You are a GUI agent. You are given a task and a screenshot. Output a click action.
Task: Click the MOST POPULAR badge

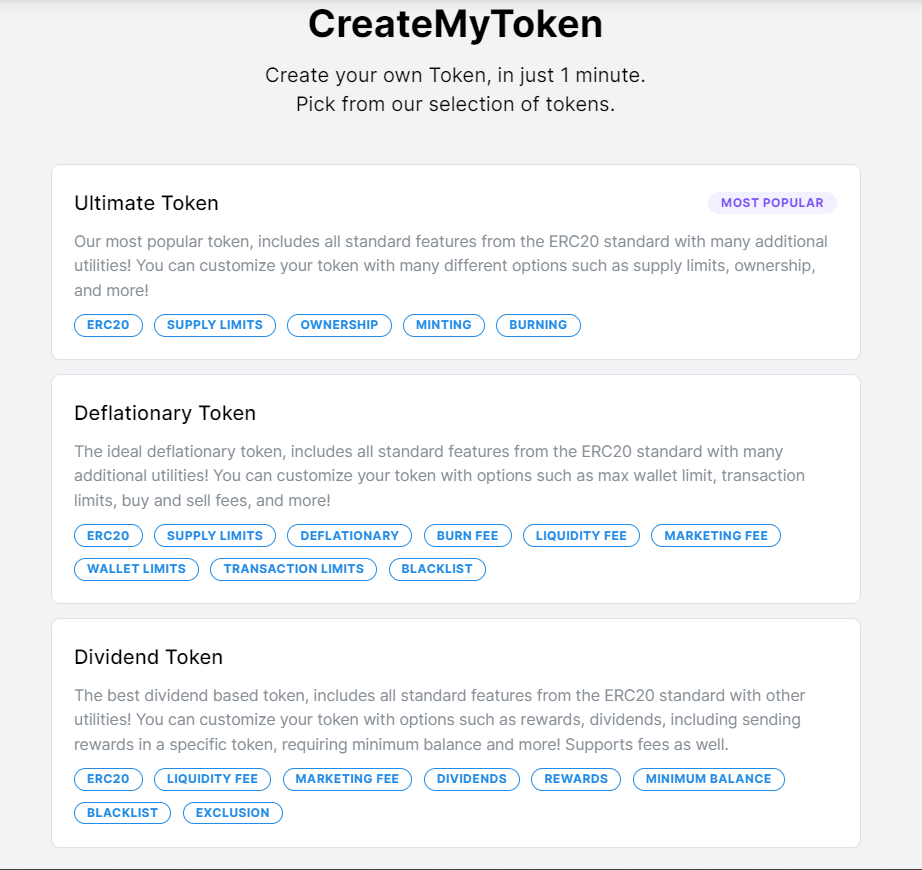(x=772, y=203)
